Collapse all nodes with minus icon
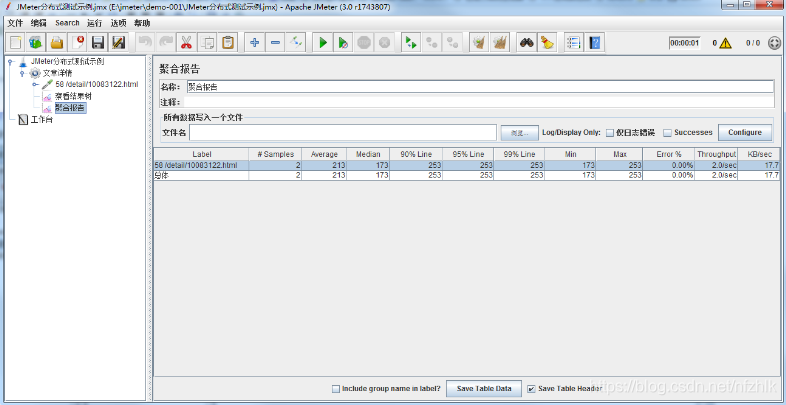The width and height of the screenshot is (786, 405). pos(275,43)
